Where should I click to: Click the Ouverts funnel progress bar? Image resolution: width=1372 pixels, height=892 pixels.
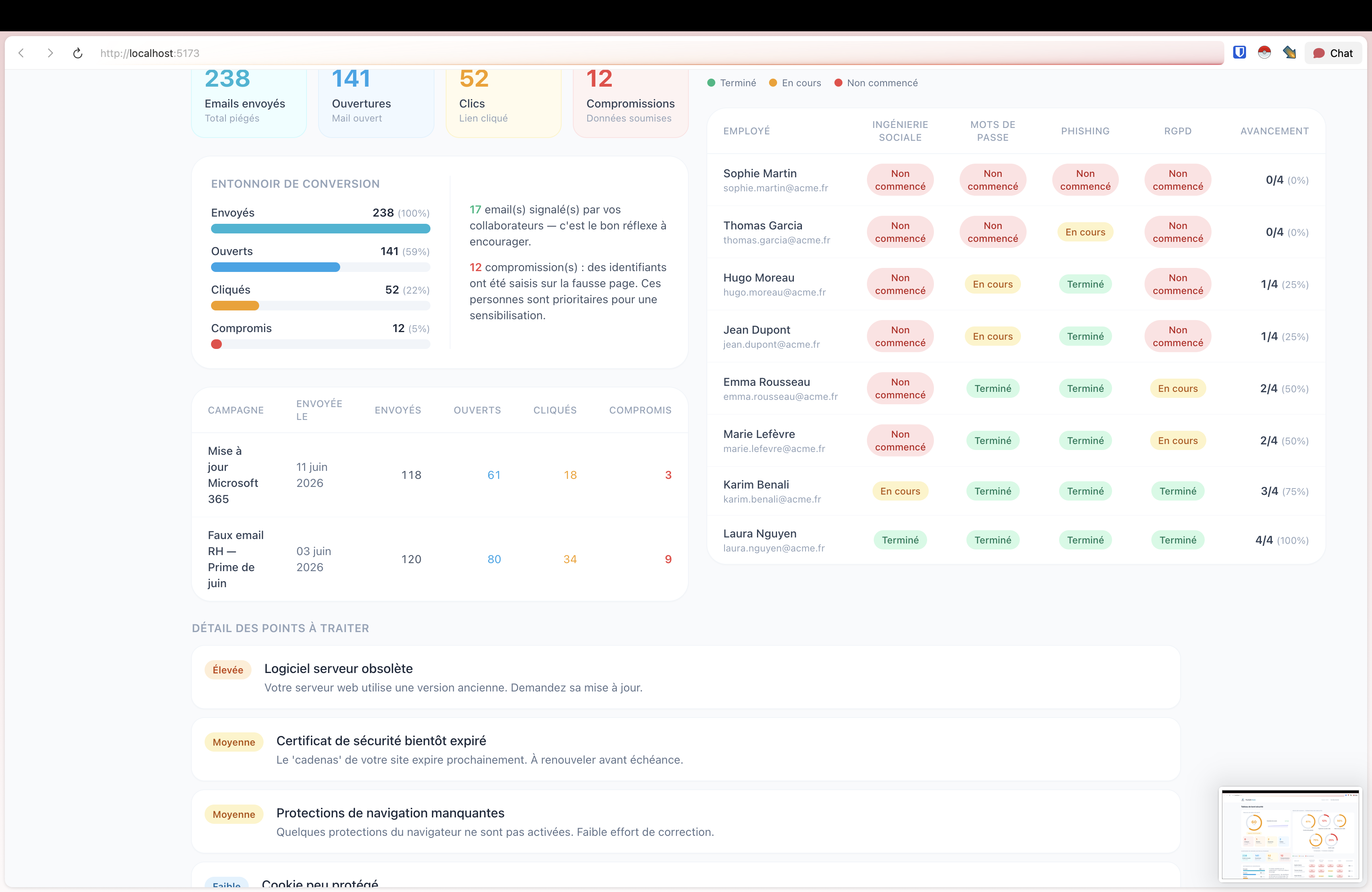pos(321,268)
